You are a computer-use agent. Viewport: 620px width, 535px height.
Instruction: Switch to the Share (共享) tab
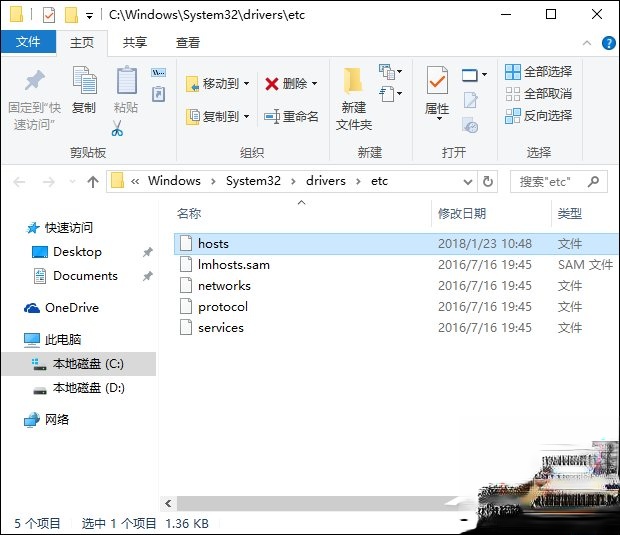coord(134,42)
